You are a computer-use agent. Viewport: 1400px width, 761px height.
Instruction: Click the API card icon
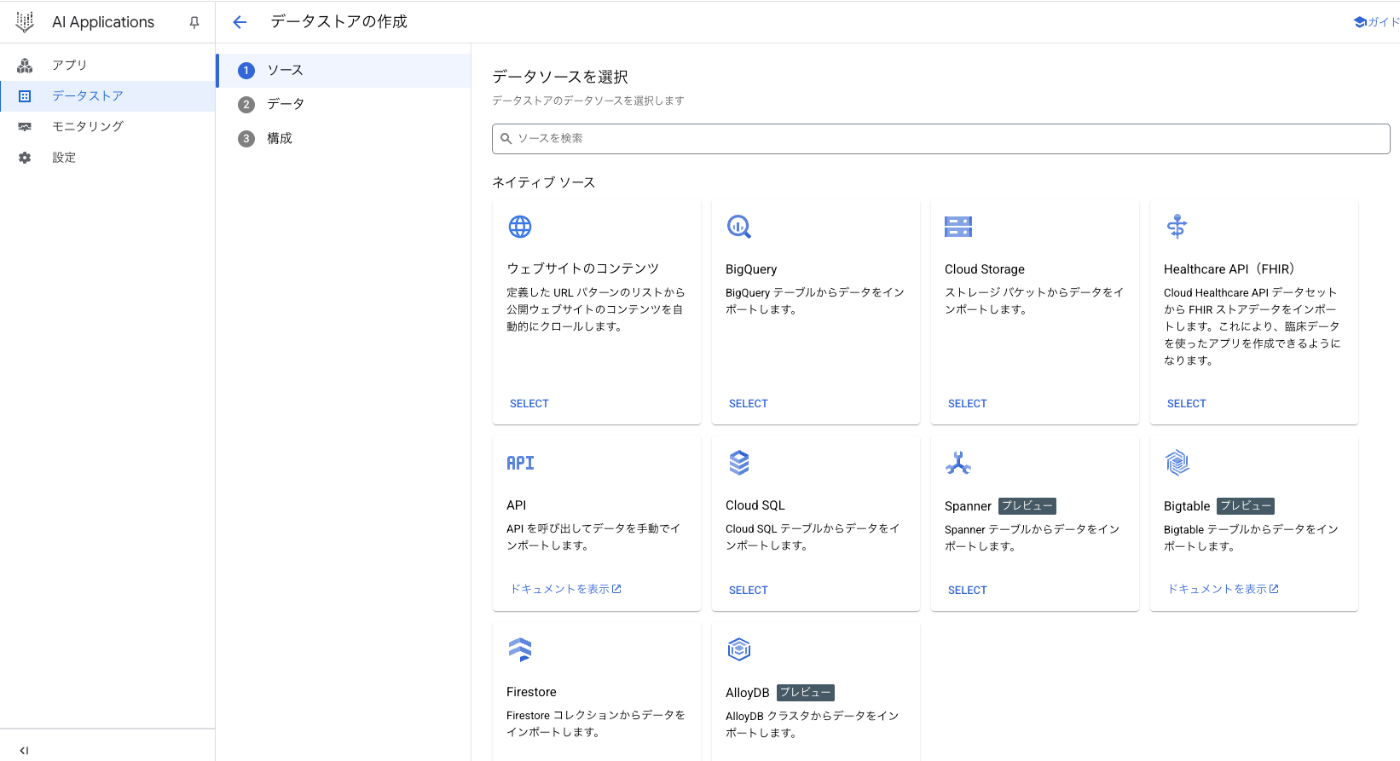click(520, 463)
